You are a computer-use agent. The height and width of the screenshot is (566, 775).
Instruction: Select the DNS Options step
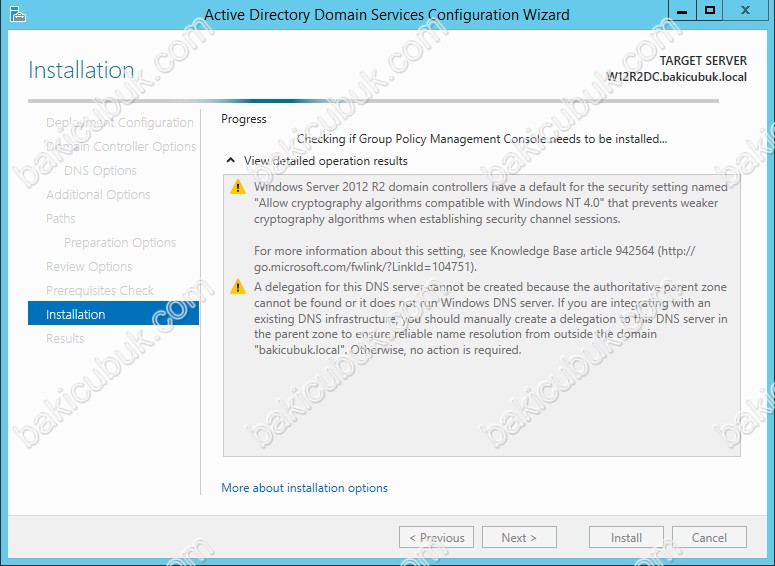[x=100, y=170]
